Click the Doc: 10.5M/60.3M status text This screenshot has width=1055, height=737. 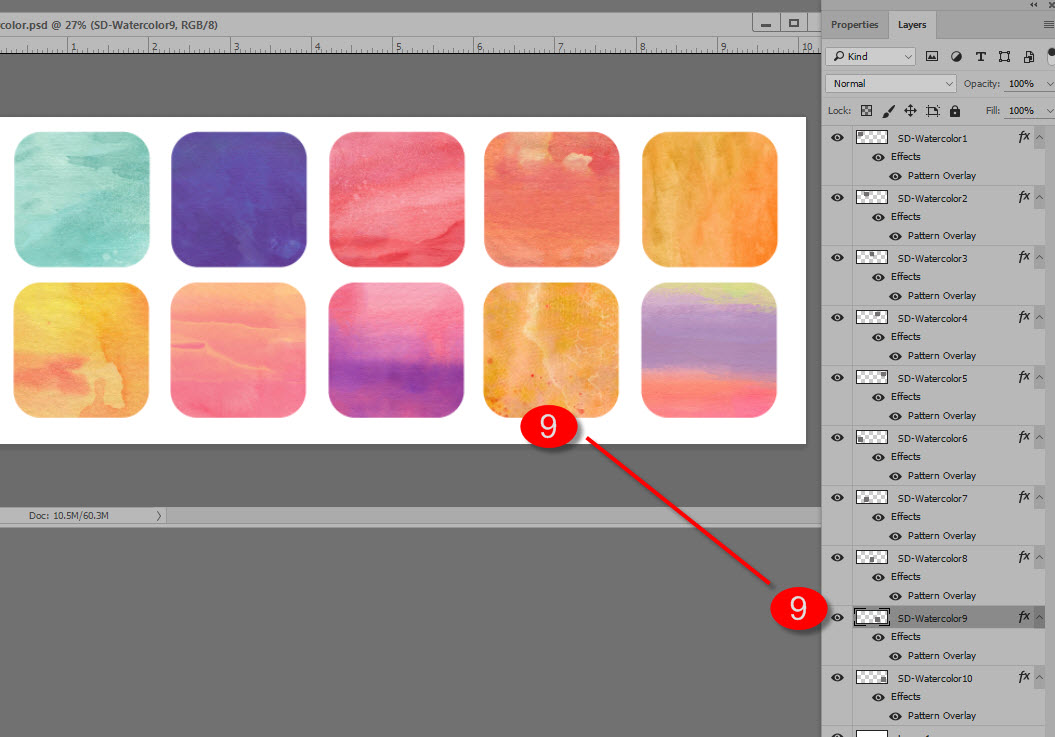coord(69,516)
